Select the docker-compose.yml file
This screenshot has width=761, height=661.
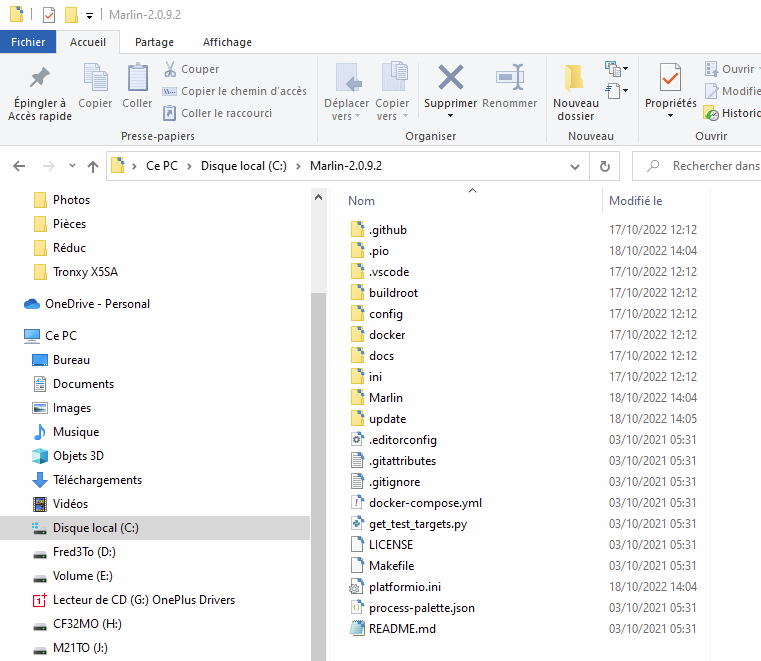[425, 503]
